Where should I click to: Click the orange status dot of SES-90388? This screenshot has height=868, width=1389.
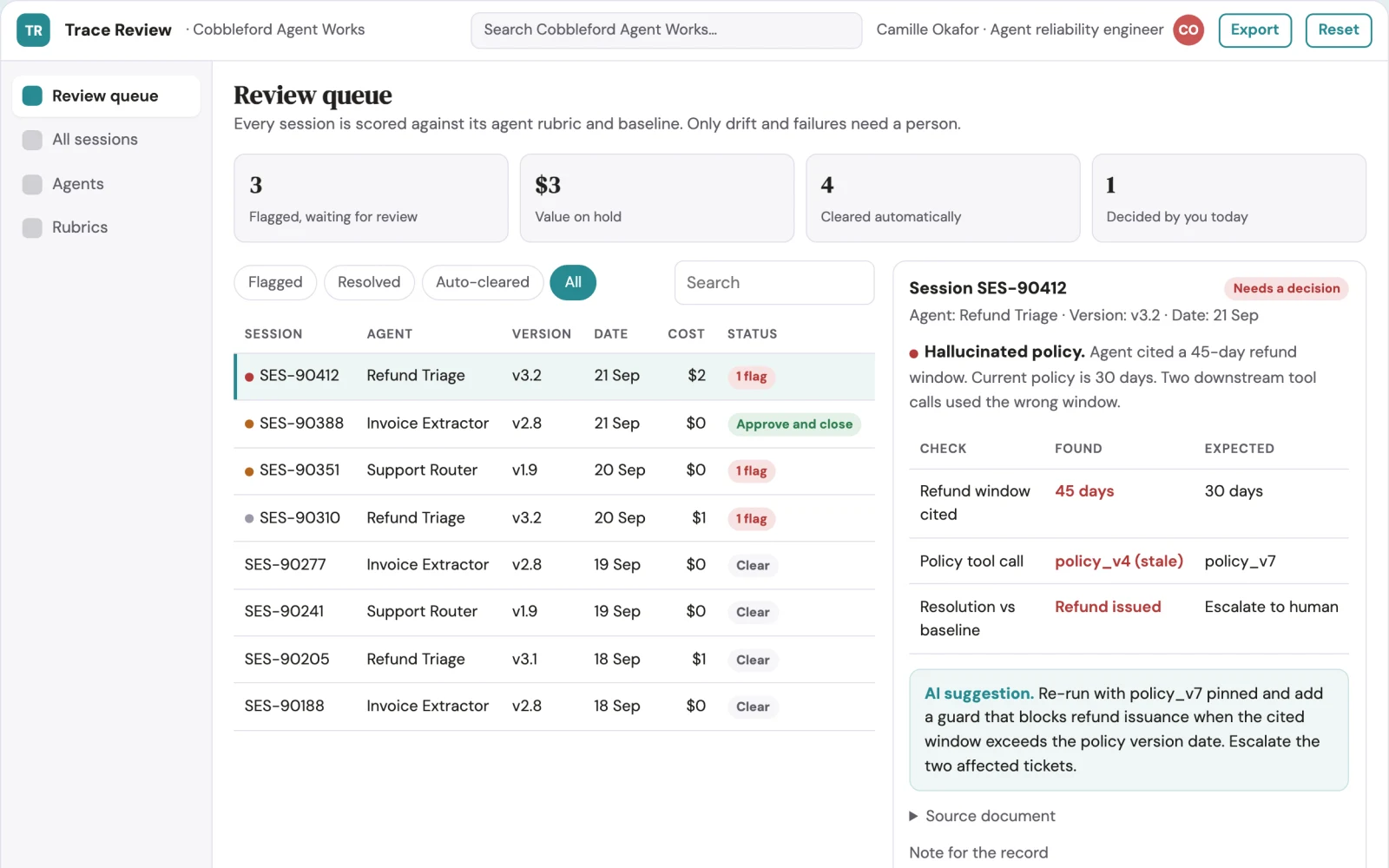pos(249,424)
